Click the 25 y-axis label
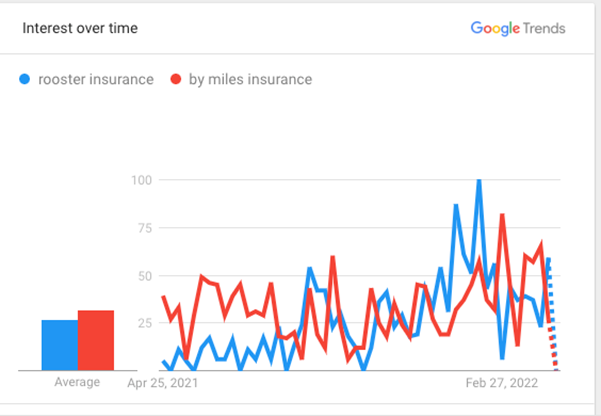 (x=144, y=323)
